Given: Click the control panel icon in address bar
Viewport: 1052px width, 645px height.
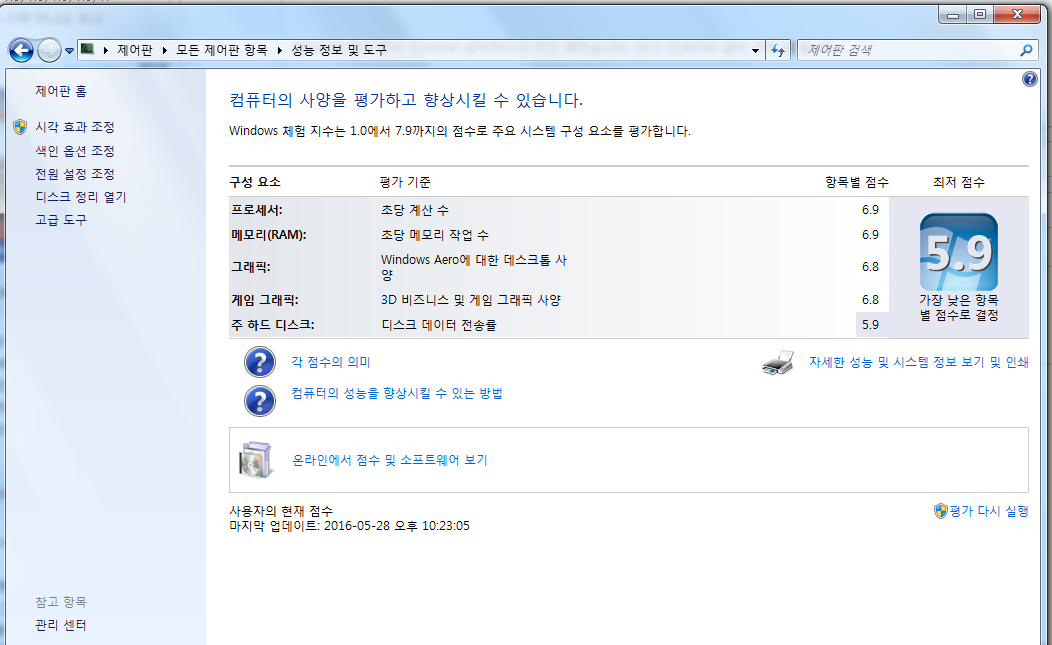Looking at the screenshot, I should click(87, 49).
